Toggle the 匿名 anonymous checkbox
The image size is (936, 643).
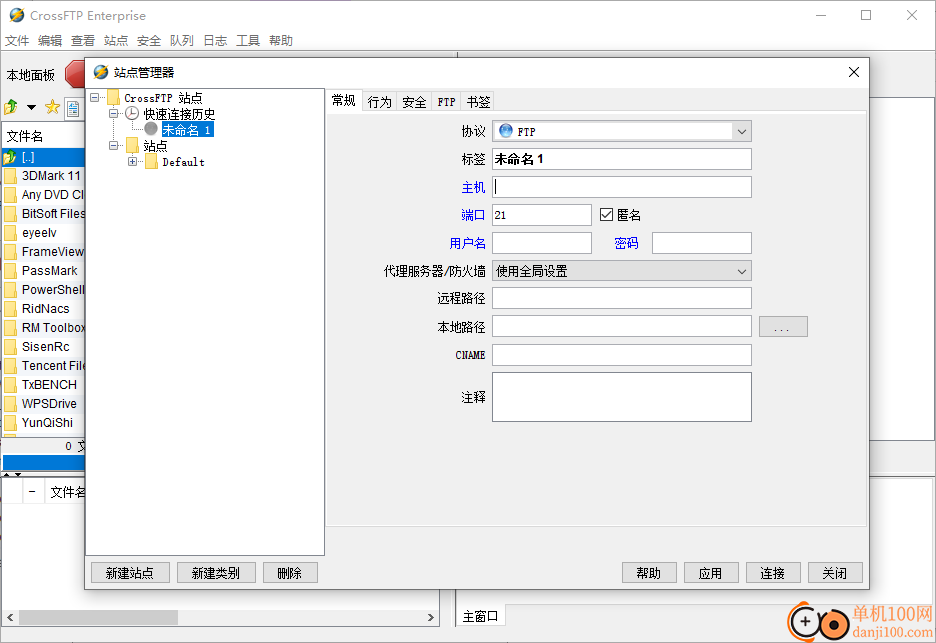pyautogui.click(x=606, y=214)
